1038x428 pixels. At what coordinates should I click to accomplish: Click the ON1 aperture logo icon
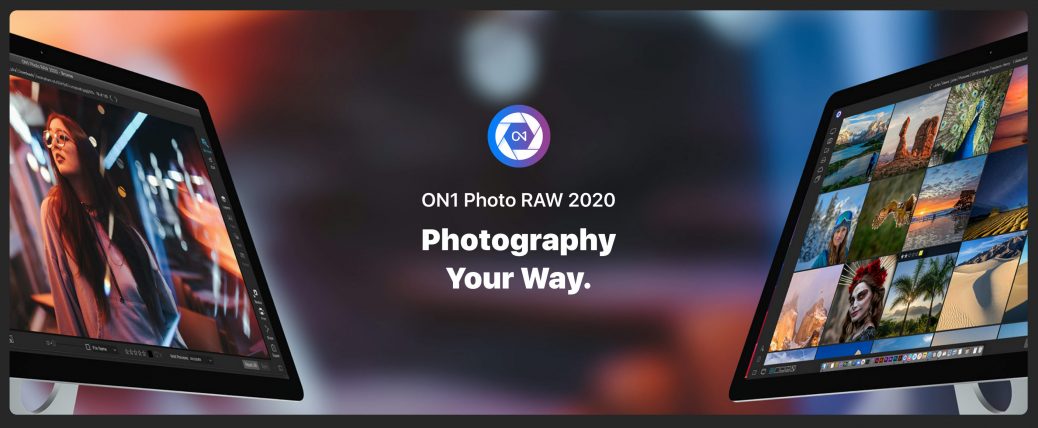pyautogui.click(x=518, y=136)
